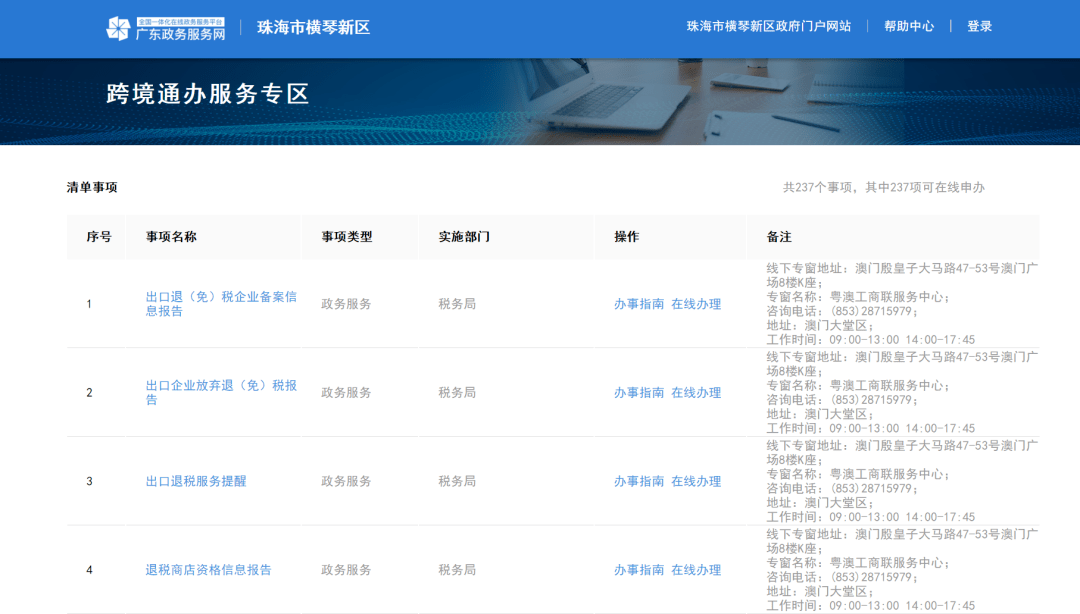
Task: Open 出口企业放弃退（免）税报告 item
Action: click(221, 392)
